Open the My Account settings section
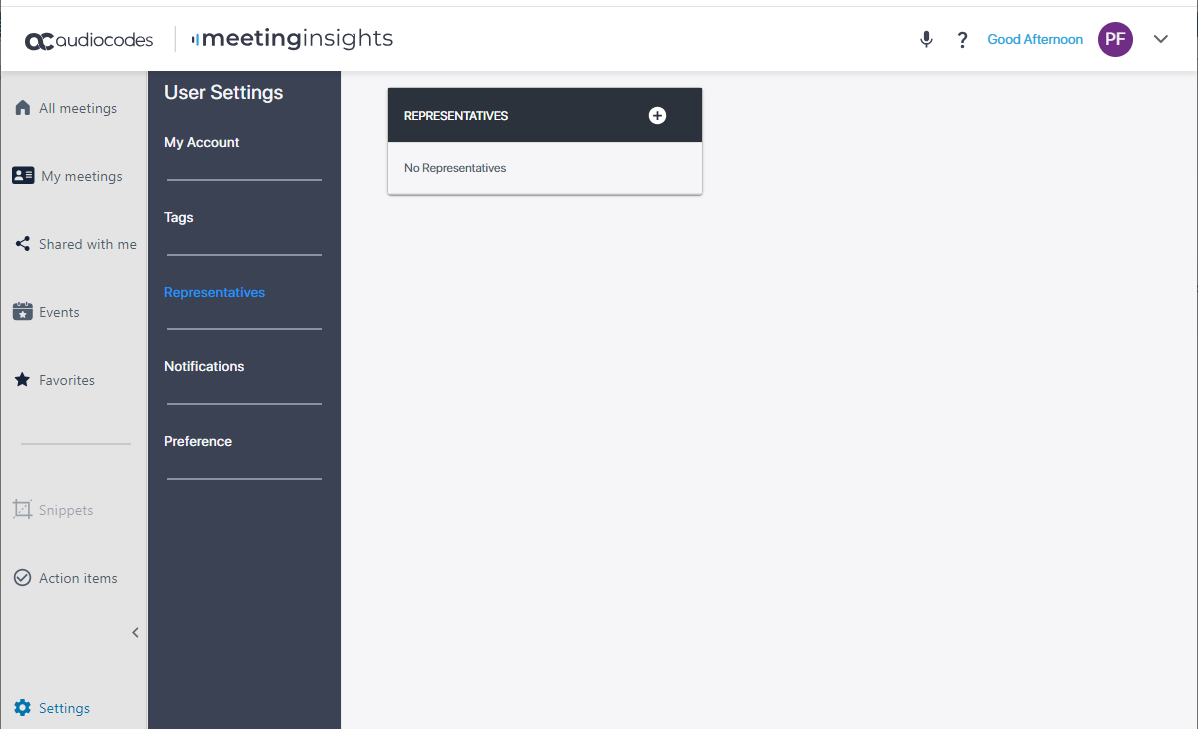1198x729 pixels. pos(202,143)
